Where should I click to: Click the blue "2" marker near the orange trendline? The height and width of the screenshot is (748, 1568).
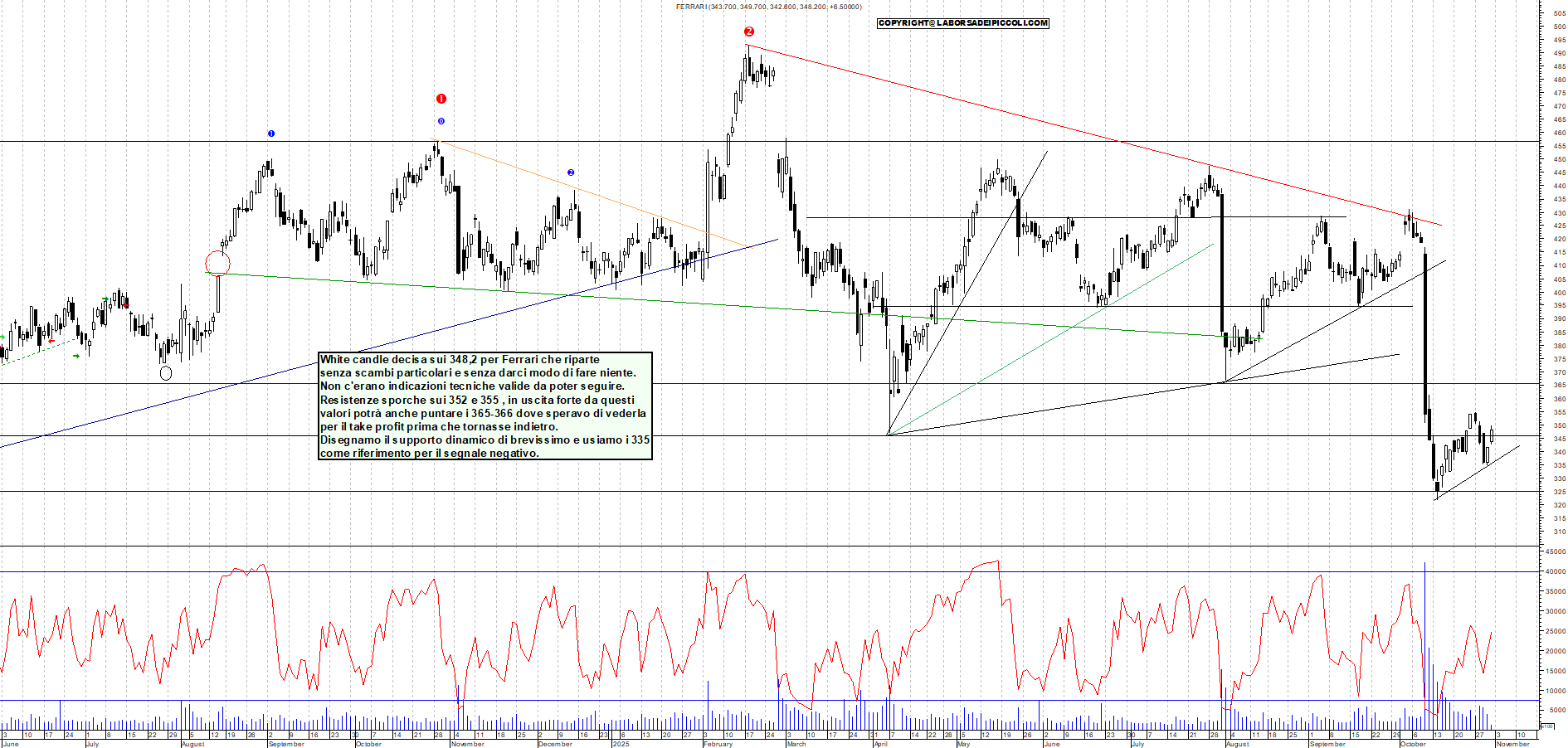click(571, 172)
